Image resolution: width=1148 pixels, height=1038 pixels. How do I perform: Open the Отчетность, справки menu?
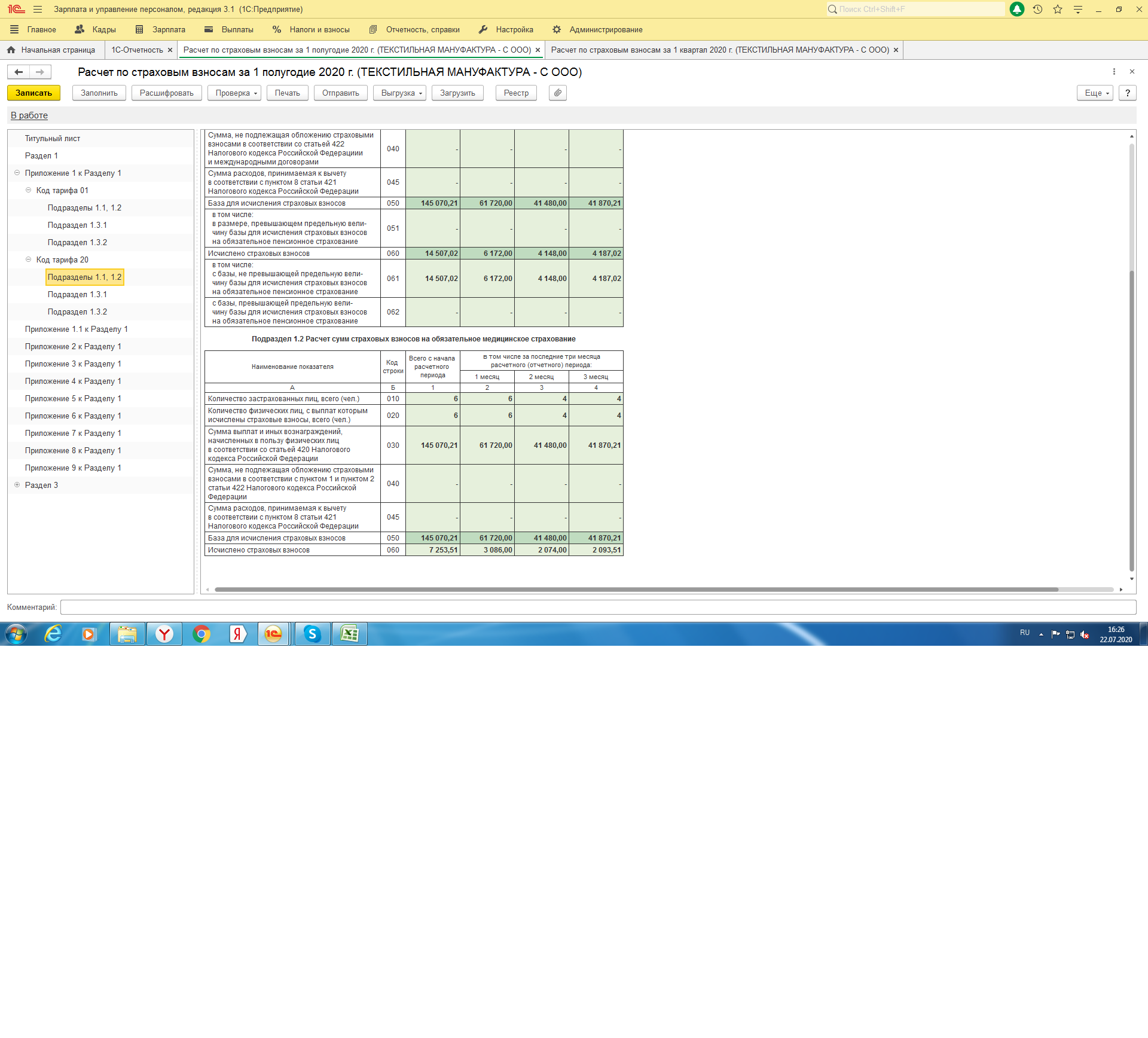coord(414,30)
